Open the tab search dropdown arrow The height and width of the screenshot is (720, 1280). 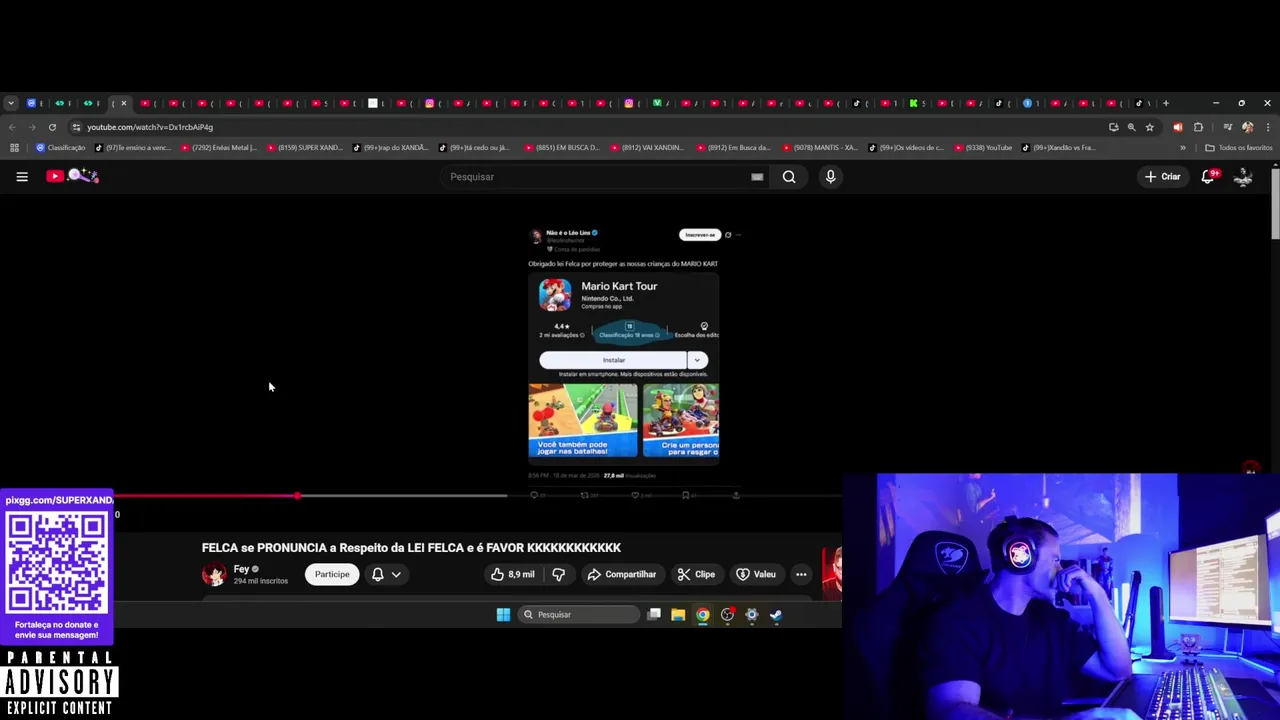coord(10,103)
